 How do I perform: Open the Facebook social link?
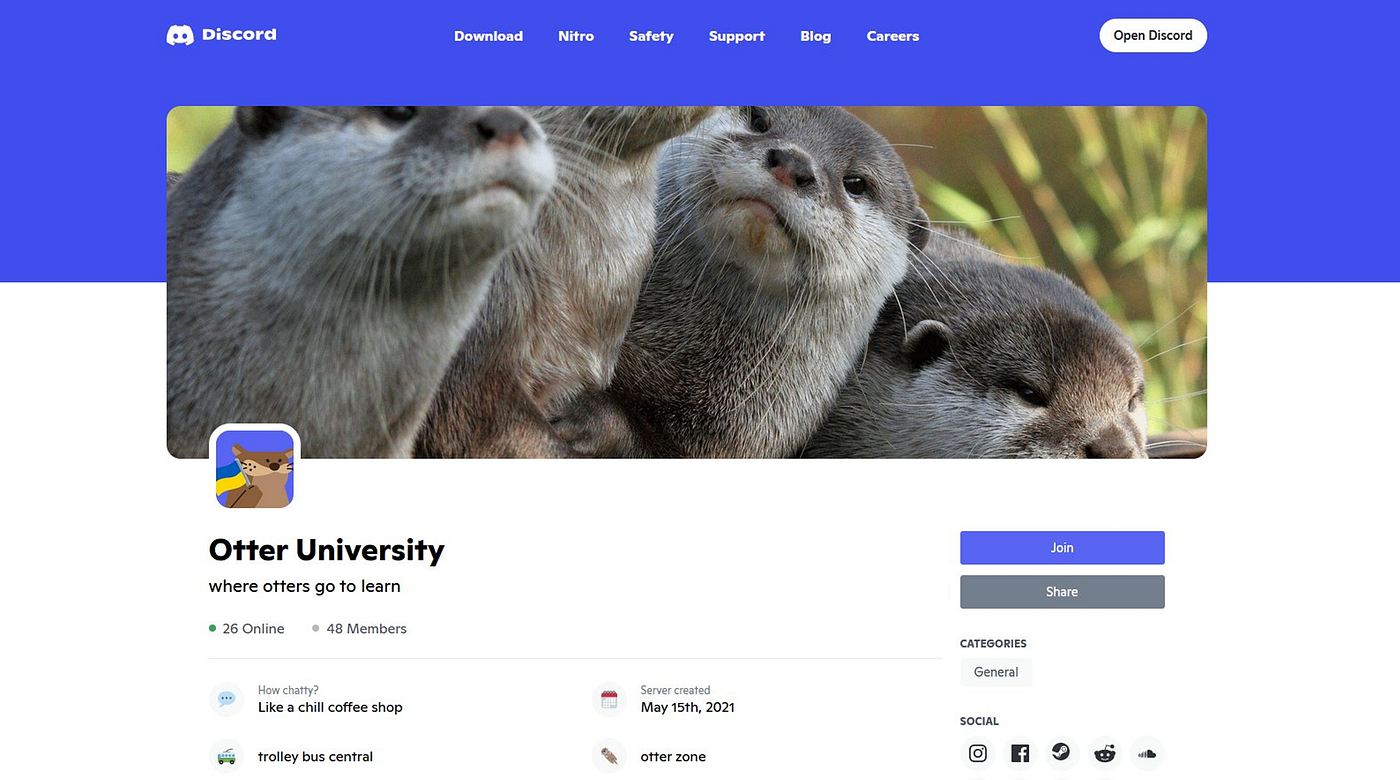[x=1020, y=754]
